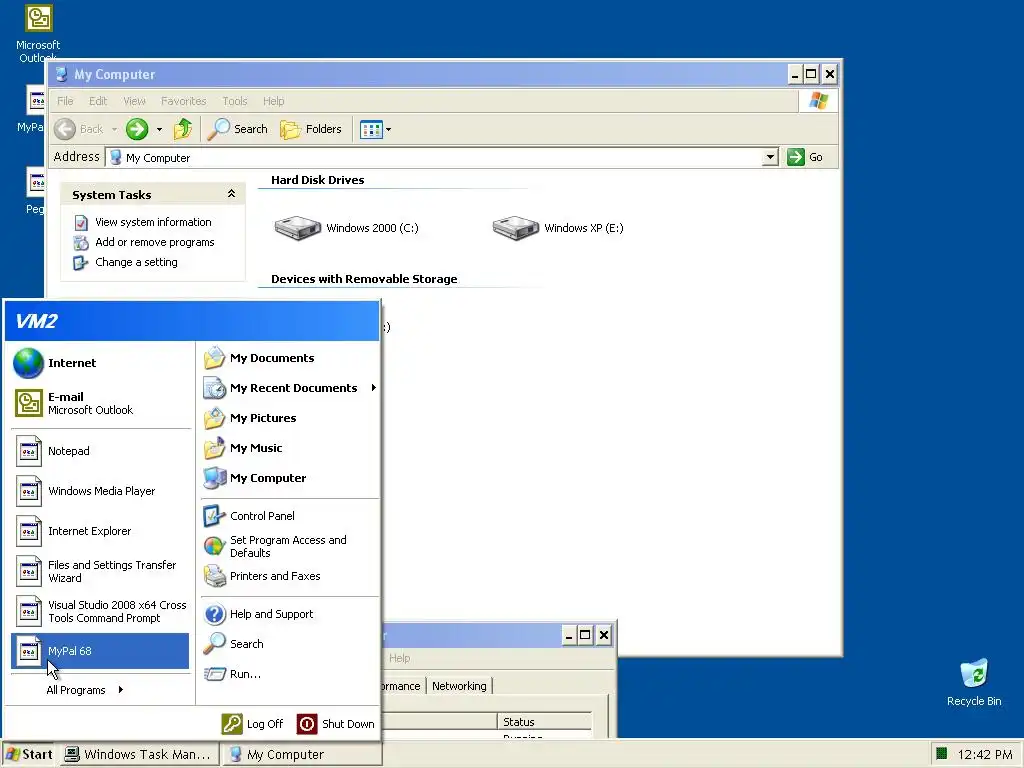Open the Run... dialog
The width and height of the screenshot is (1024, 768).
[290, 674]
